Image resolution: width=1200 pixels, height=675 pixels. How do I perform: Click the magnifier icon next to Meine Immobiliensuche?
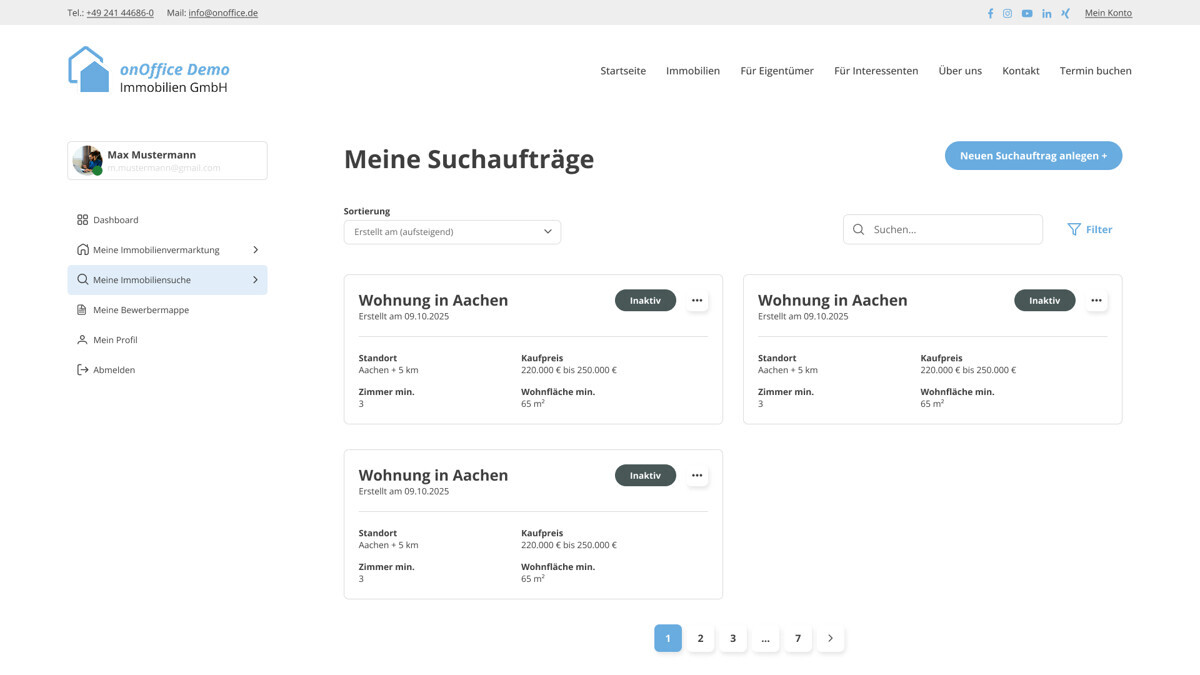tap(82, 279)
